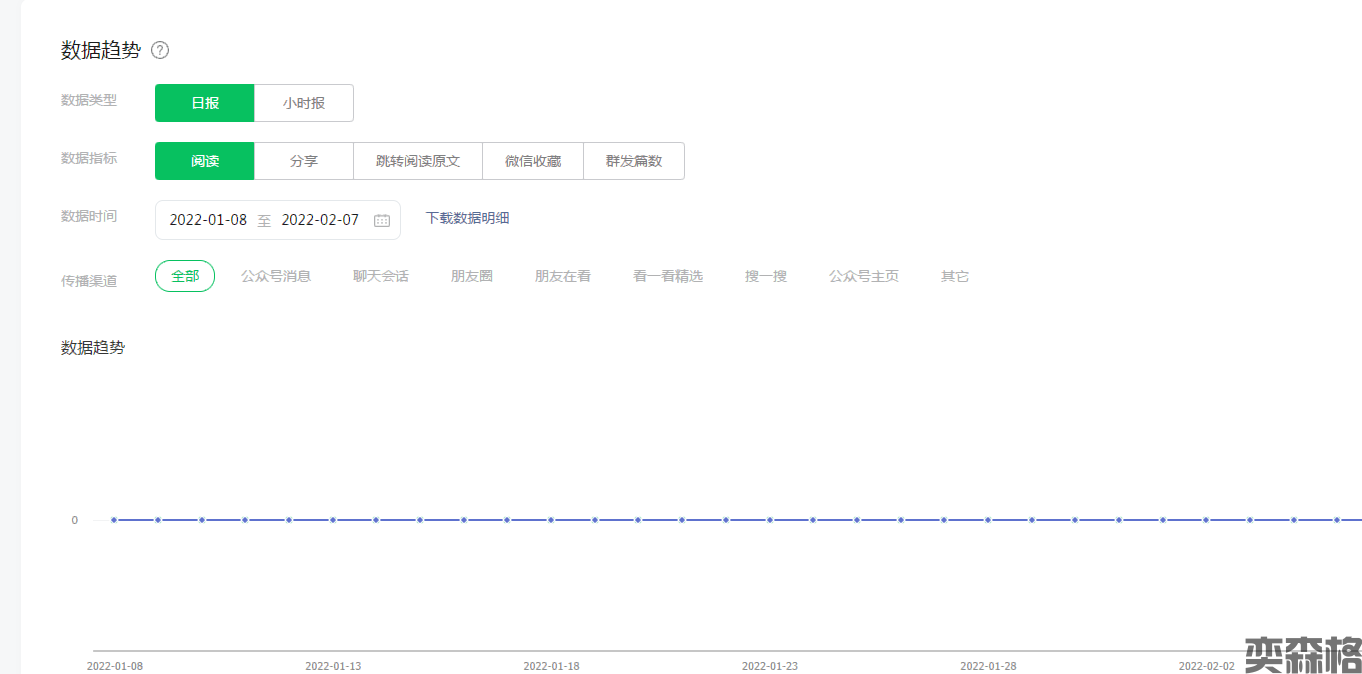Filter channel to 朋友圈
Viewport: 1362px width, 674px height.
click(472, 276)
